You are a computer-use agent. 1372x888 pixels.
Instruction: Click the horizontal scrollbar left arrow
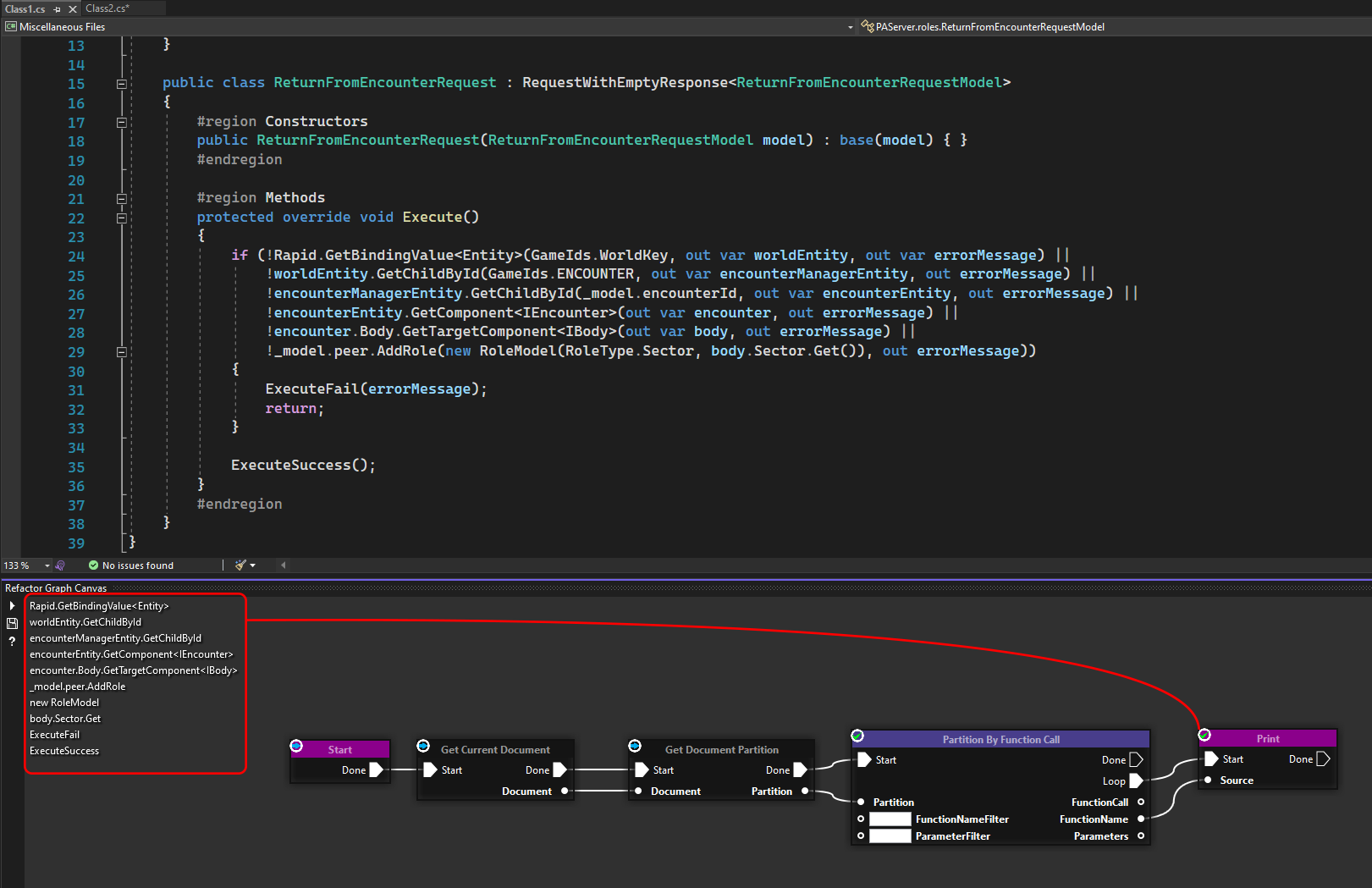coord(284,565)
